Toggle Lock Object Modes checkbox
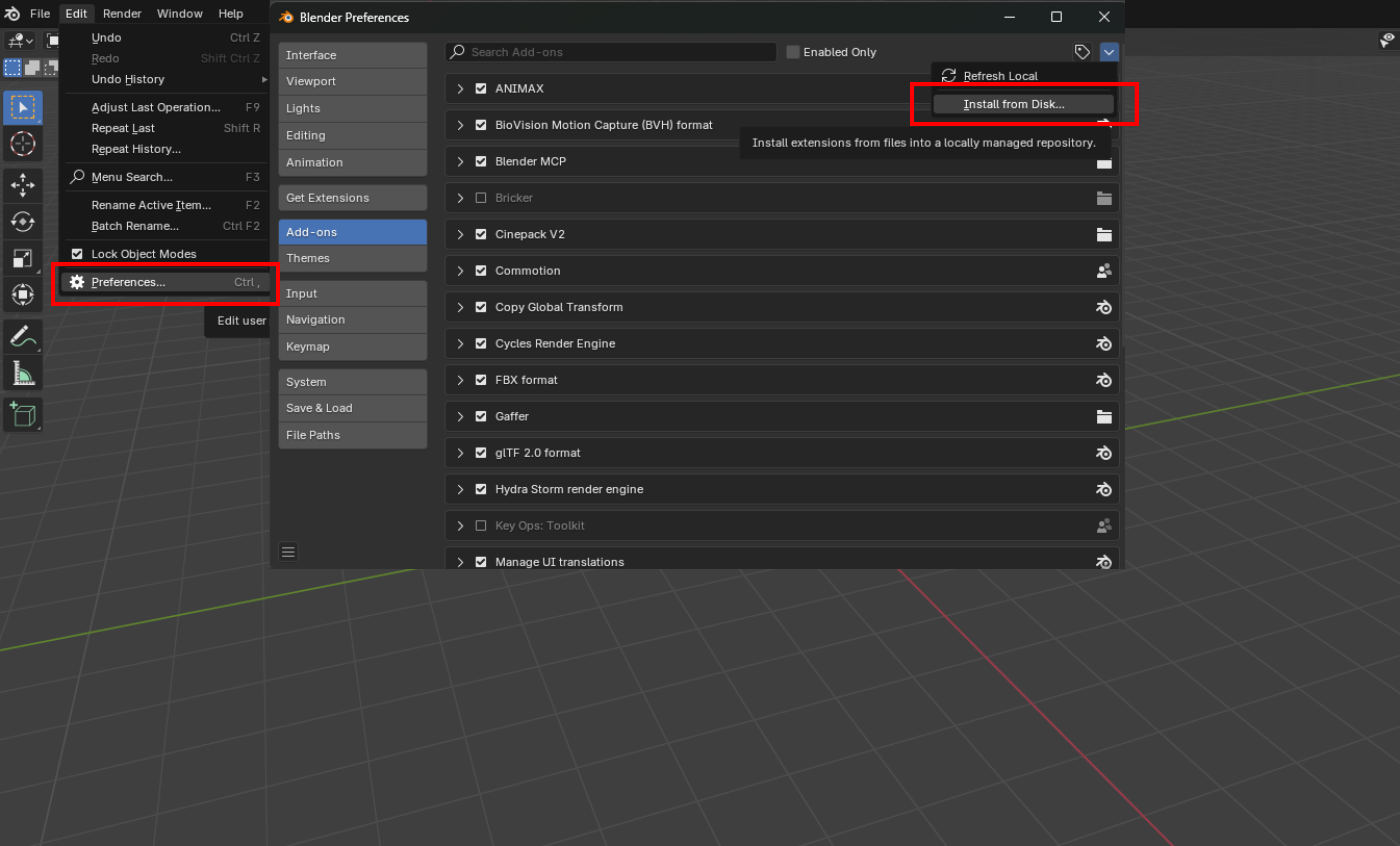The image size is (1400, 846). point(77,254)
